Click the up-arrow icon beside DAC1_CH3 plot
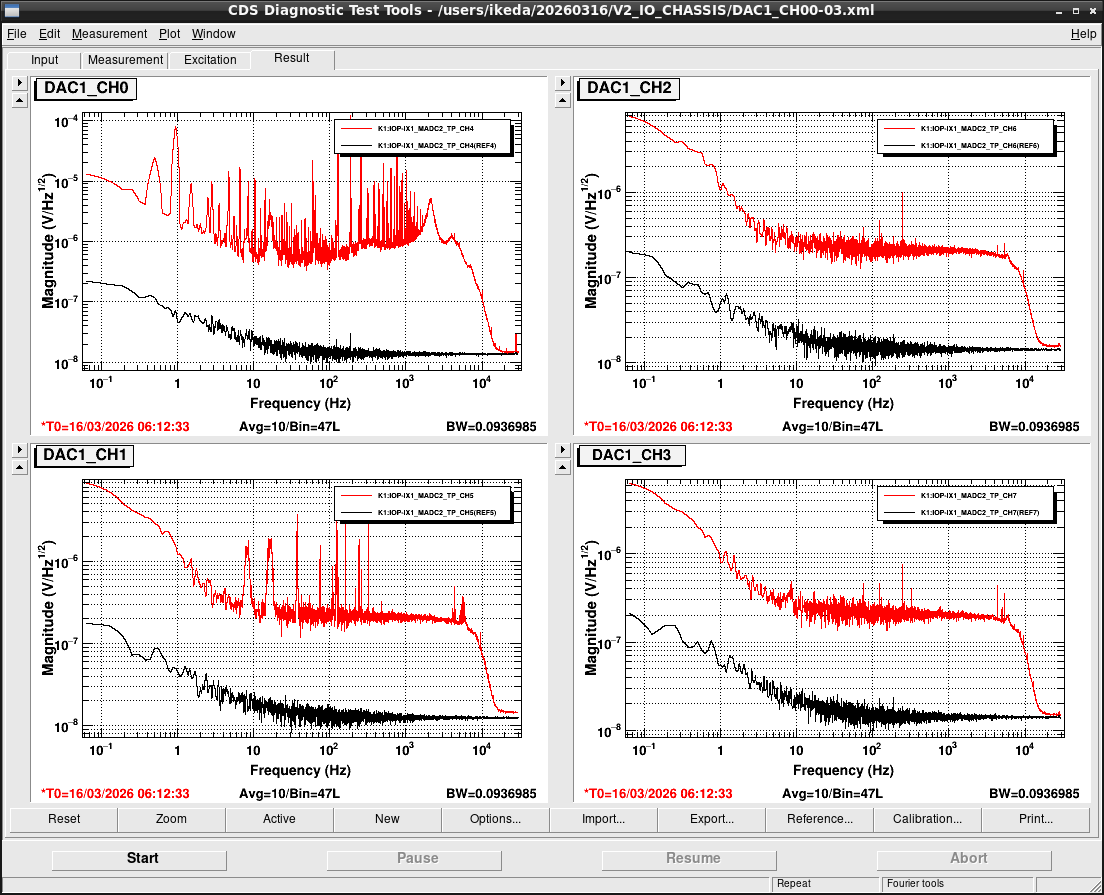The image size is (1104, 895). click(563, 468)
